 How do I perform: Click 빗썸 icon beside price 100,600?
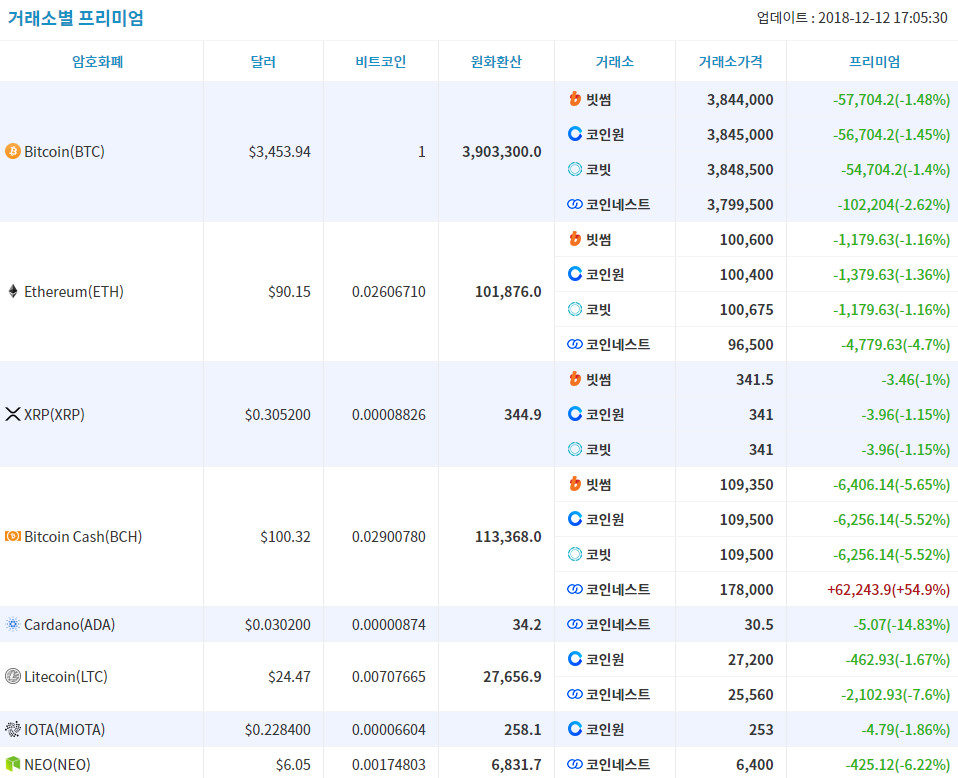coord(575,238)
